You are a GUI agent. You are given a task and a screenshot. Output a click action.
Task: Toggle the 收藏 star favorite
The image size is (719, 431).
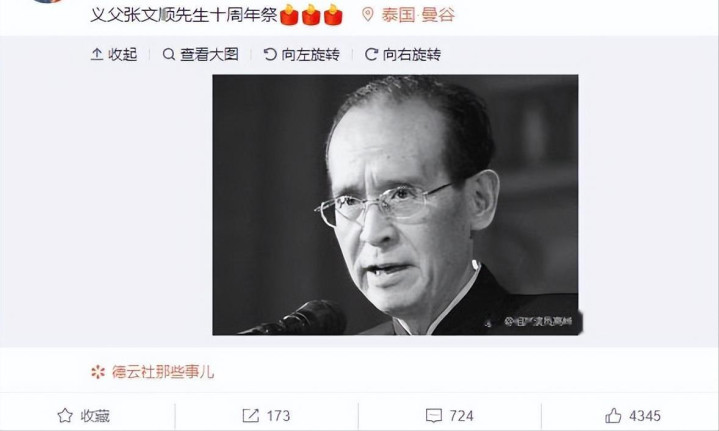click(84, 415)
